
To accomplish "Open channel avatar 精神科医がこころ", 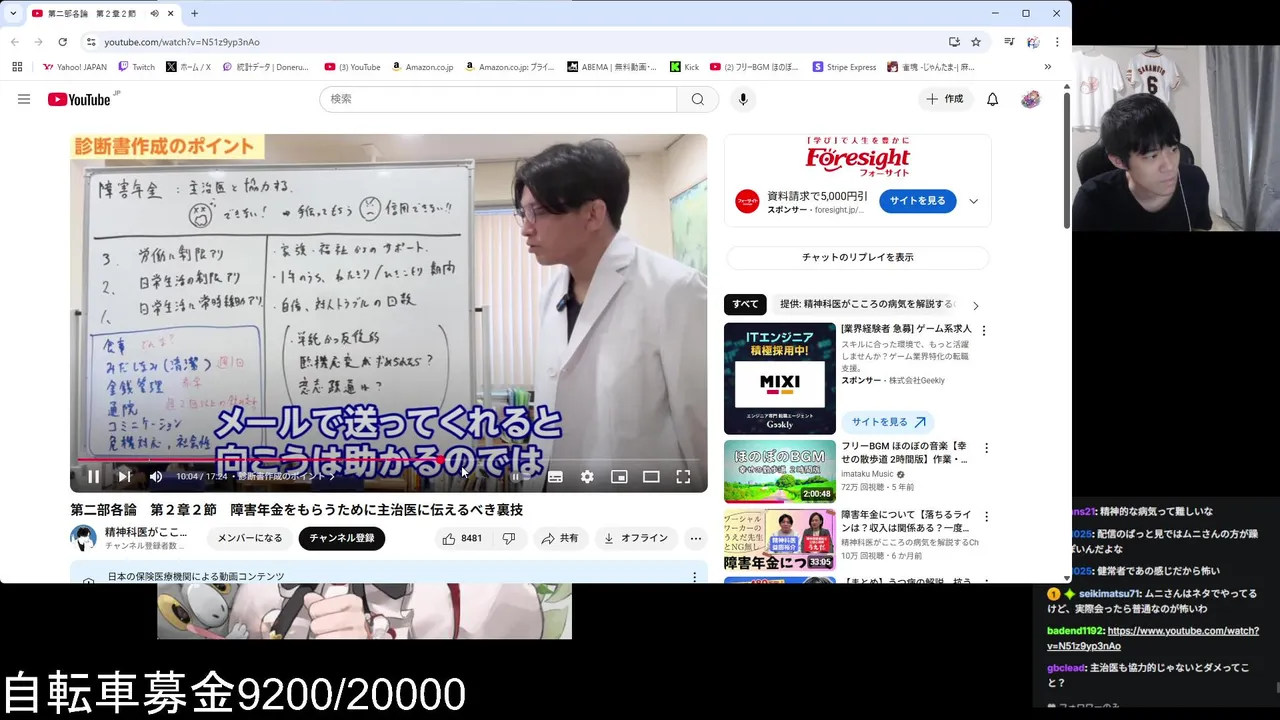I will tap(83, 538).
